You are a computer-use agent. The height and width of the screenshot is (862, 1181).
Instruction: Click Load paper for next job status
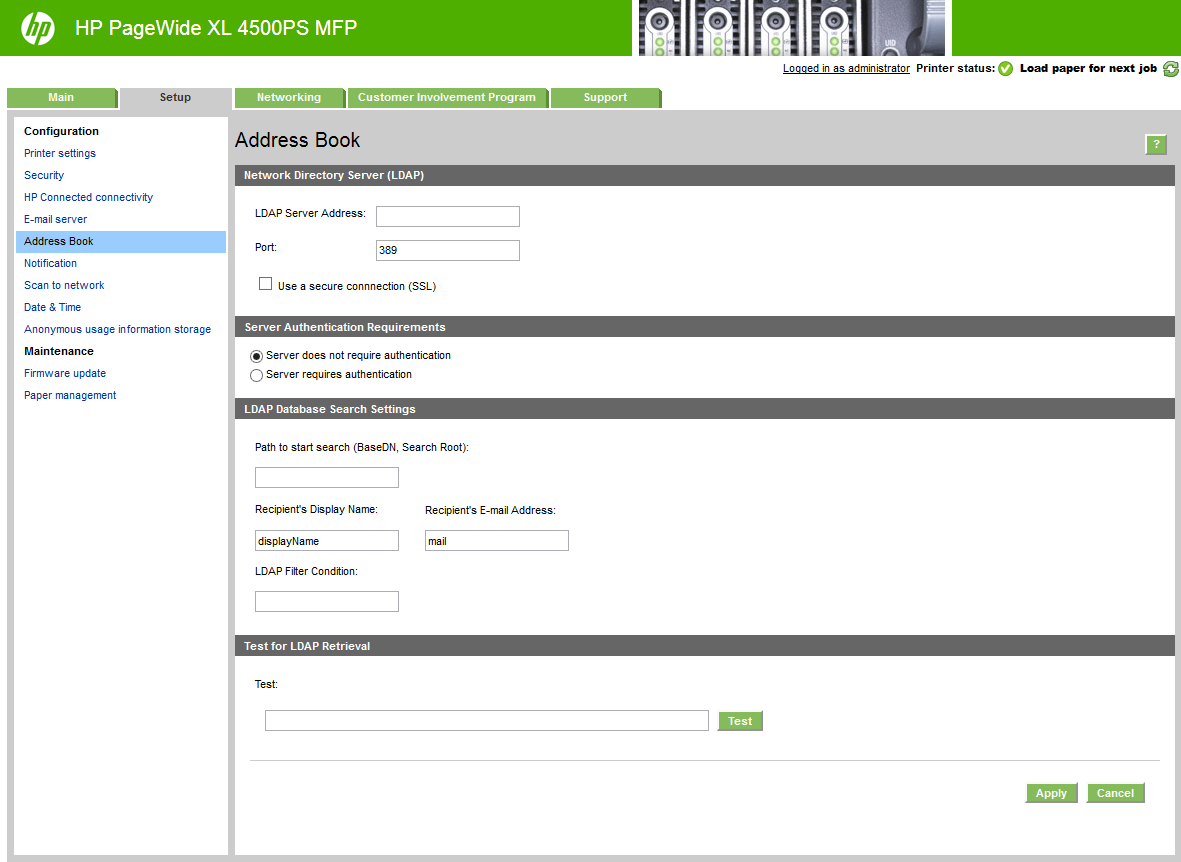point(1088,69)
